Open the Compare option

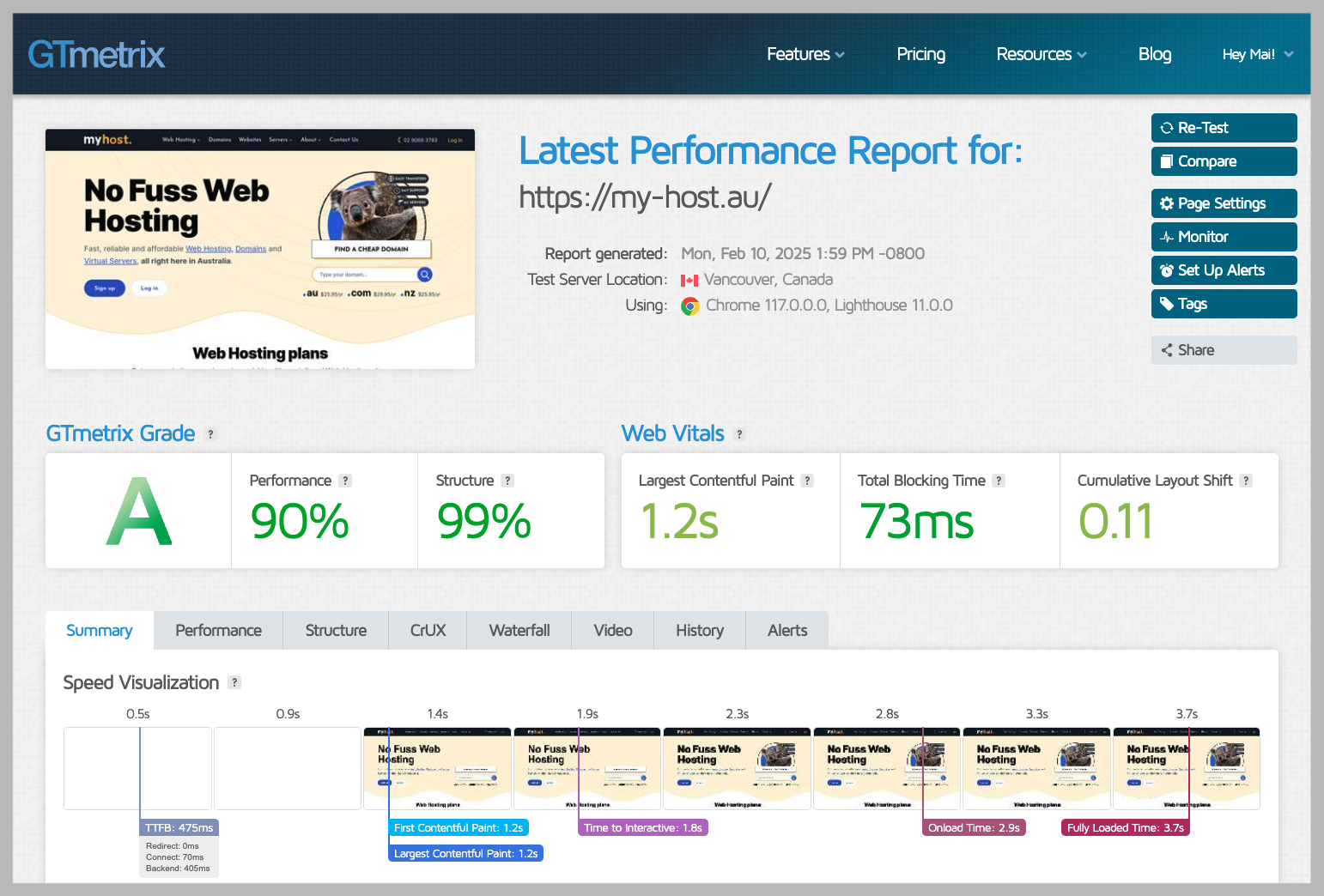coord(1223,161)
